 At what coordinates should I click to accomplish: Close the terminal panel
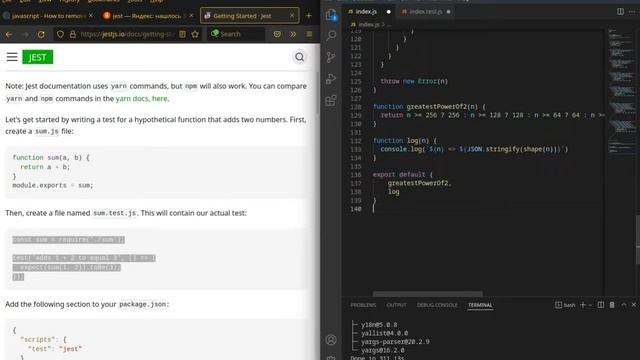coord(633,305)
